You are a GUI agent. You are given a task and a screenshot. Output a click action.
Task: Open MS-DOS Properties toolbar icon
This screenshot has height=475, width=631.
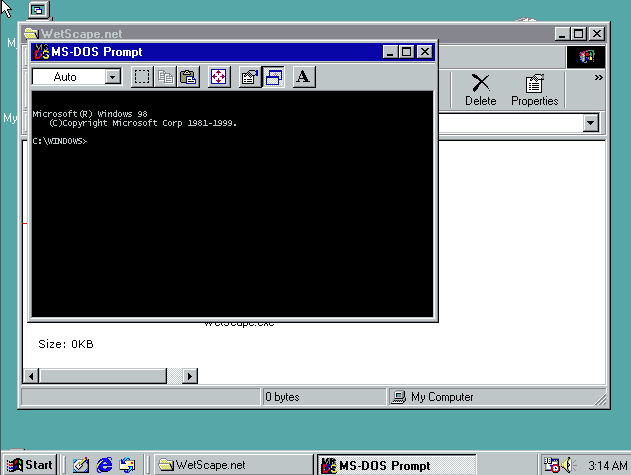(x=250, y=77)
